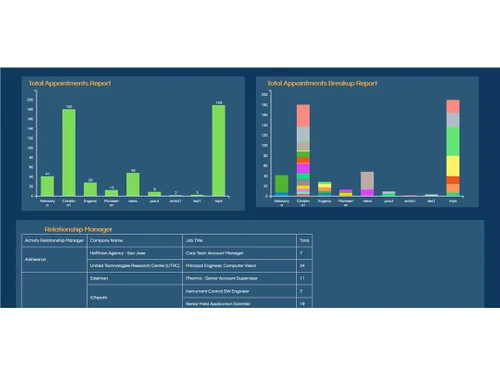Click 'parul' axis label in Breakup Report chart

point(389,201)
